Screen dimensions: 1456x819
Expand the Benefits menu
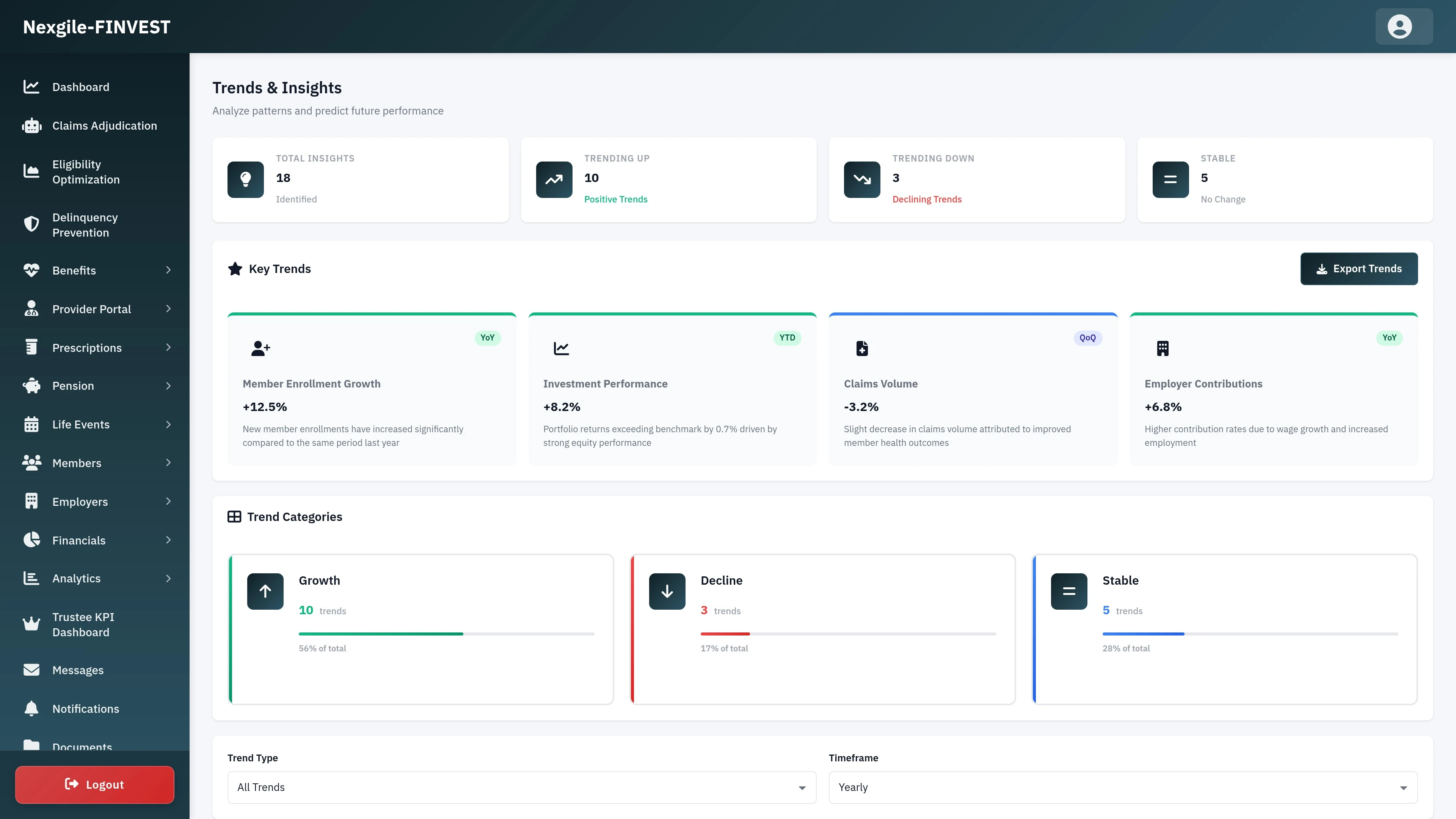(74, 270)
